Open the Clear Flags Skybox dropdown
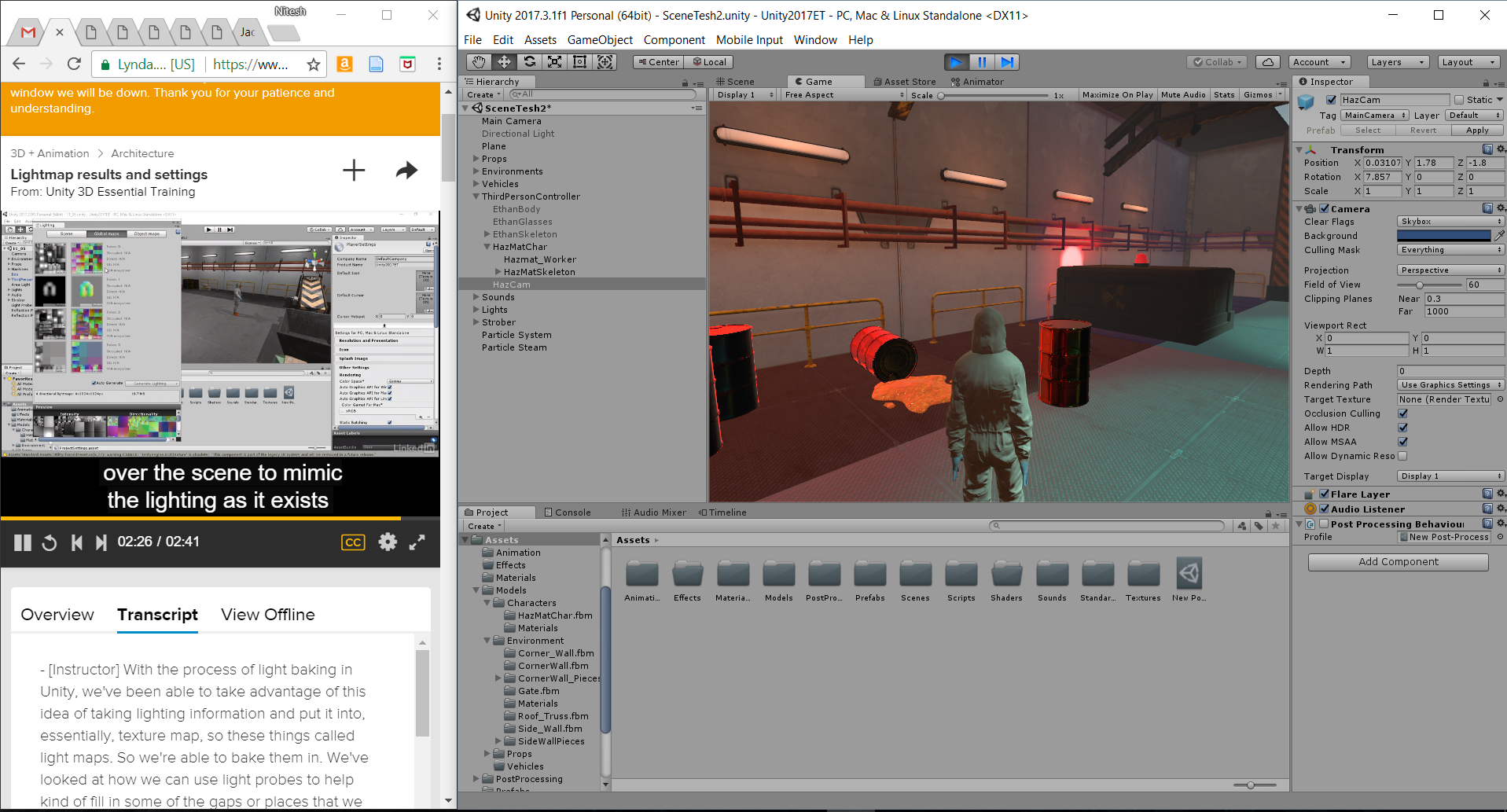1507x812 pixels. tap(1450, 222)
